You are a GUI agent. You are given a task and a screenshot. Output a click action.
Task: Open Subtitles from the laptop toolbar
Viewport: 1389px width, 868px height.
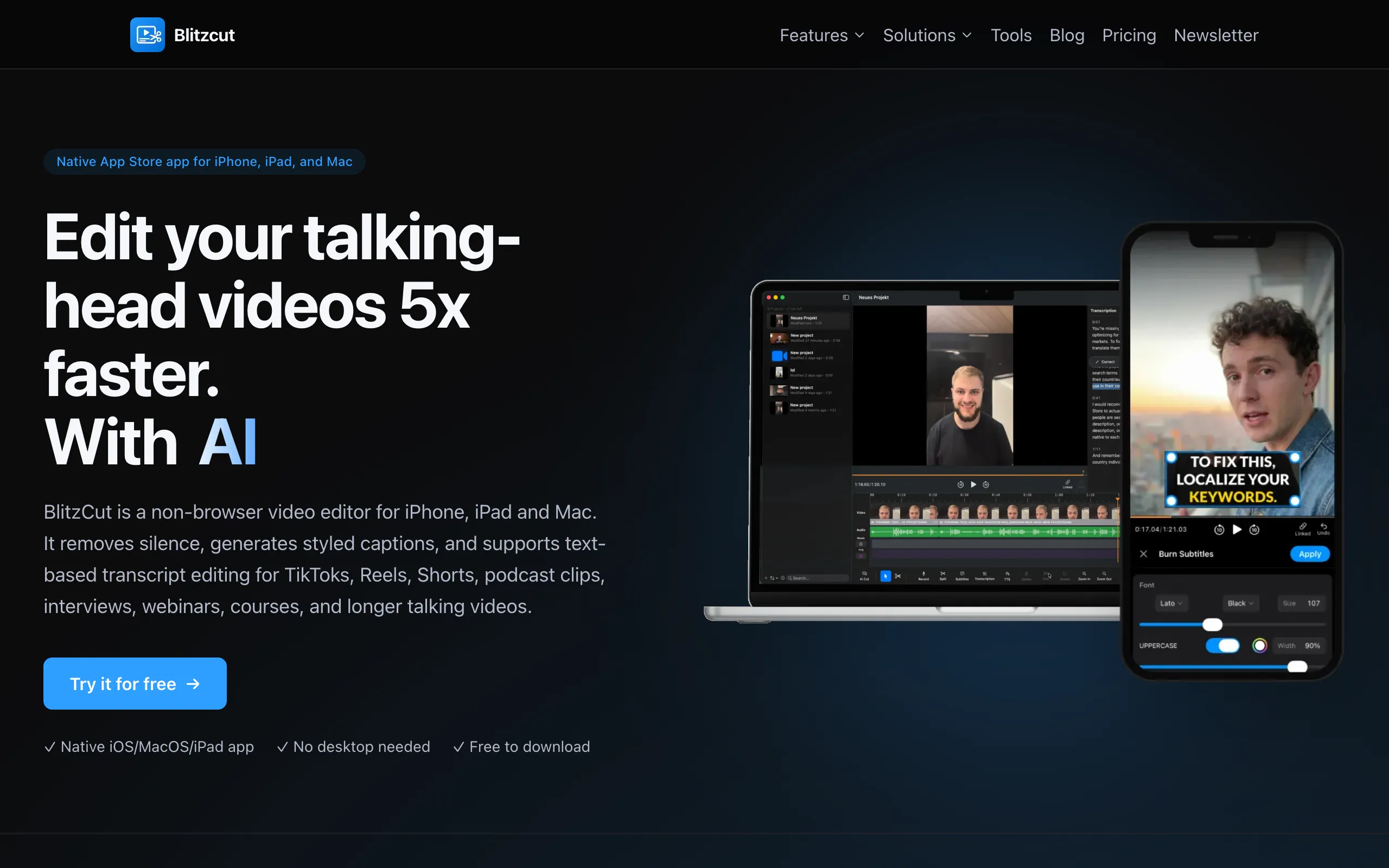tap(962, 576)
